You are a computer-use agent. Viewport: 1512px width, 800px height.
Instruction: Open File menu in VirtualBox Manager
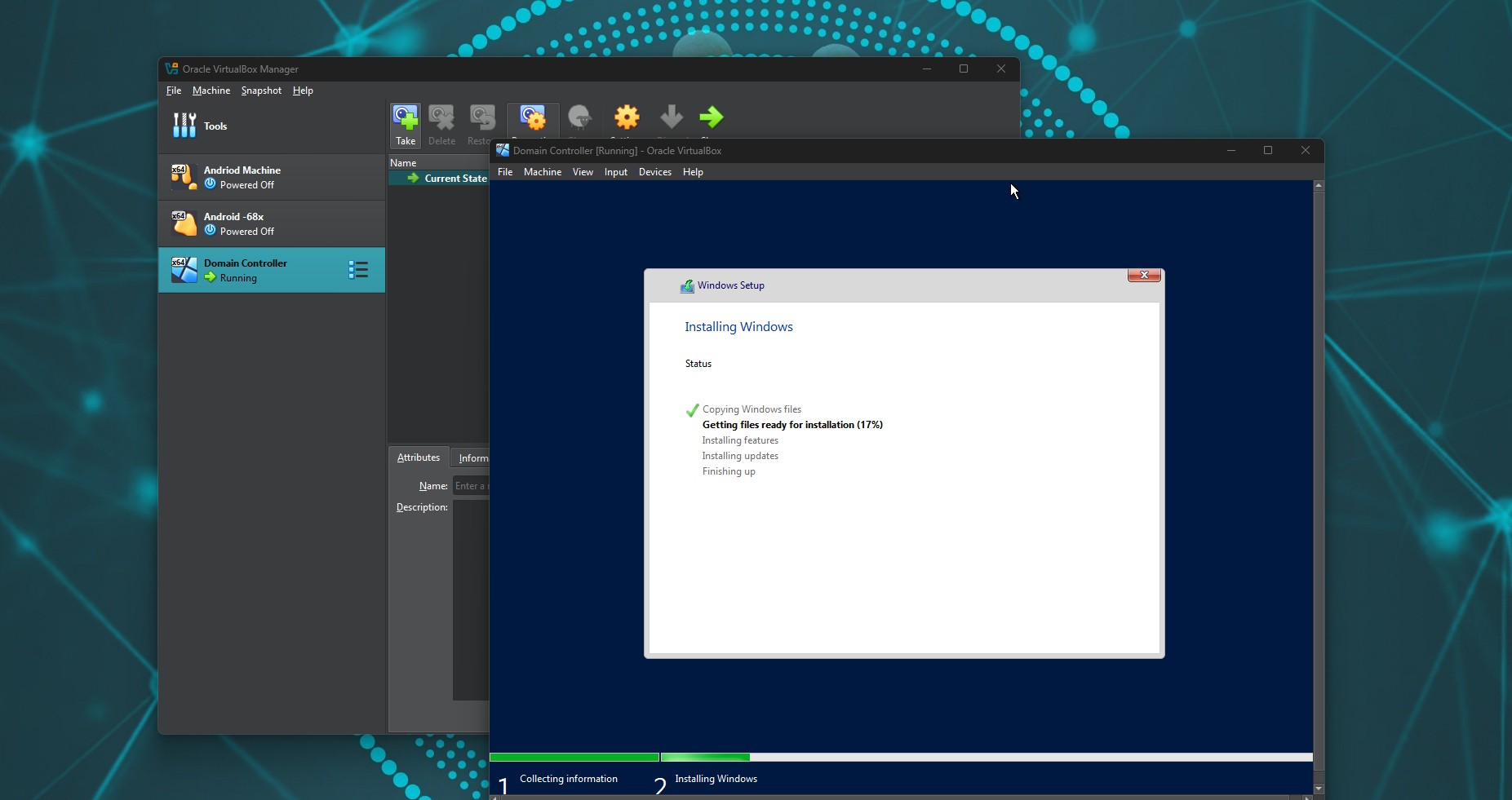[x=174, y=91]
